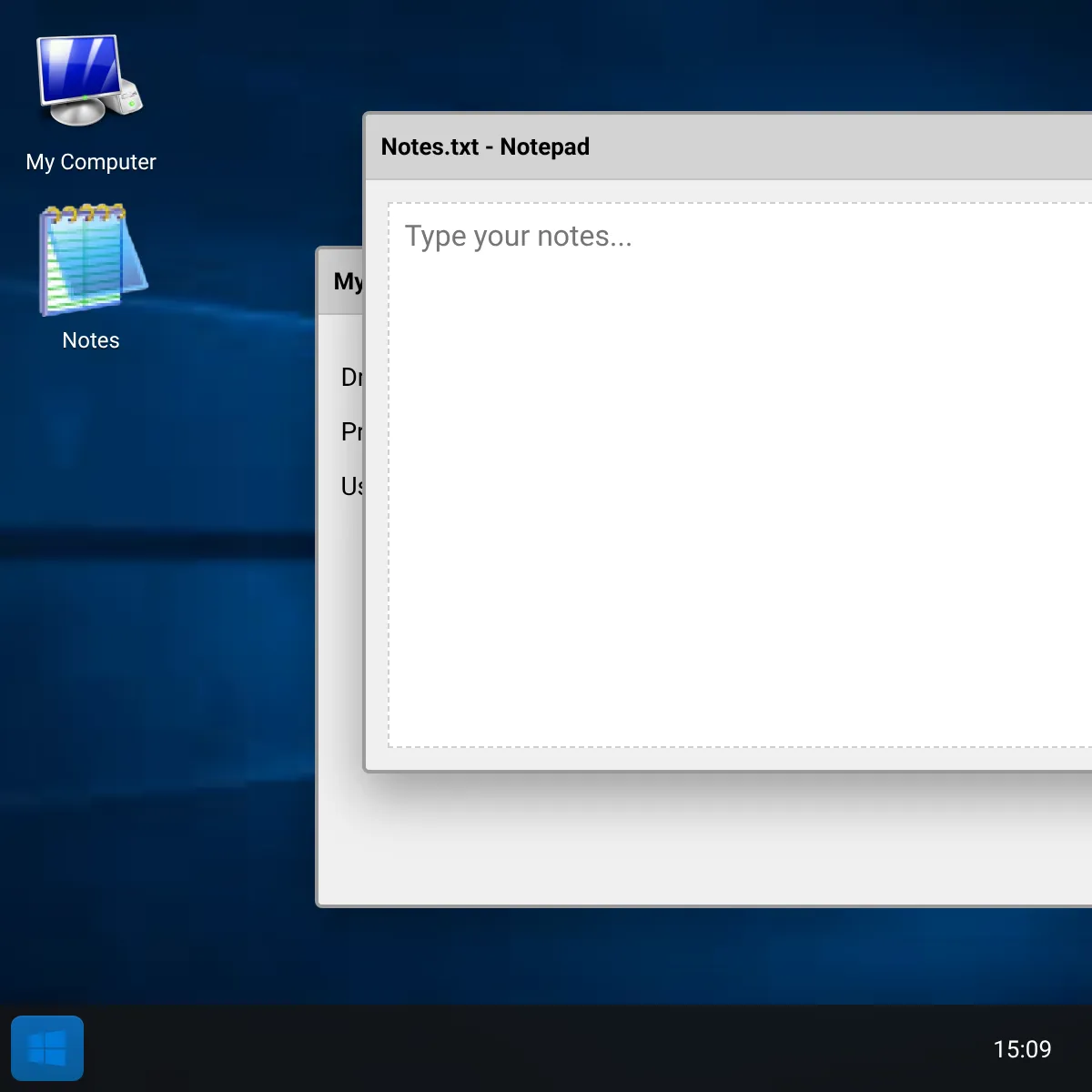
Task: Select the My Computer desktop label
Action: click(x=91, y=162)
